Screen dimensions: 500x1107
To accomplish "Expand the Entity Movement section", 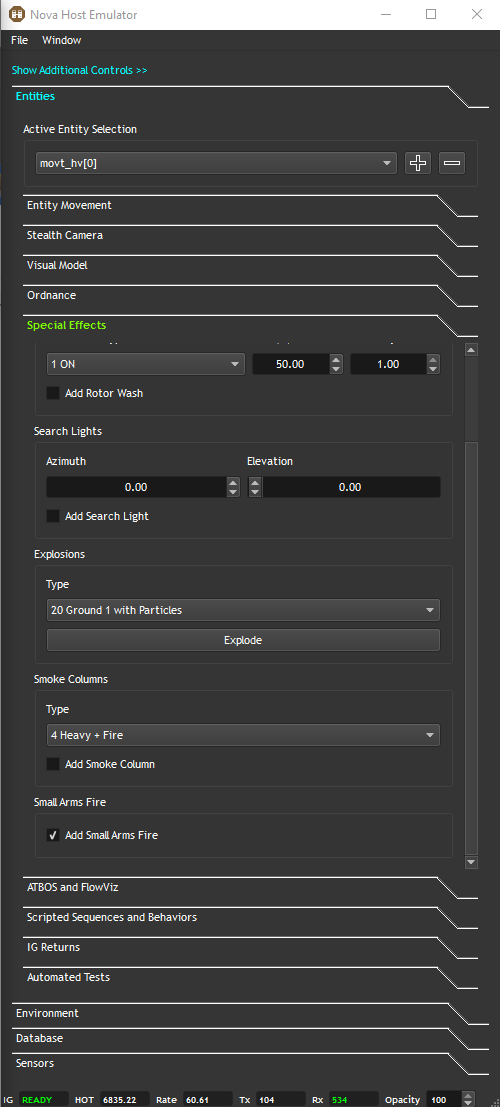I will 69,205.
